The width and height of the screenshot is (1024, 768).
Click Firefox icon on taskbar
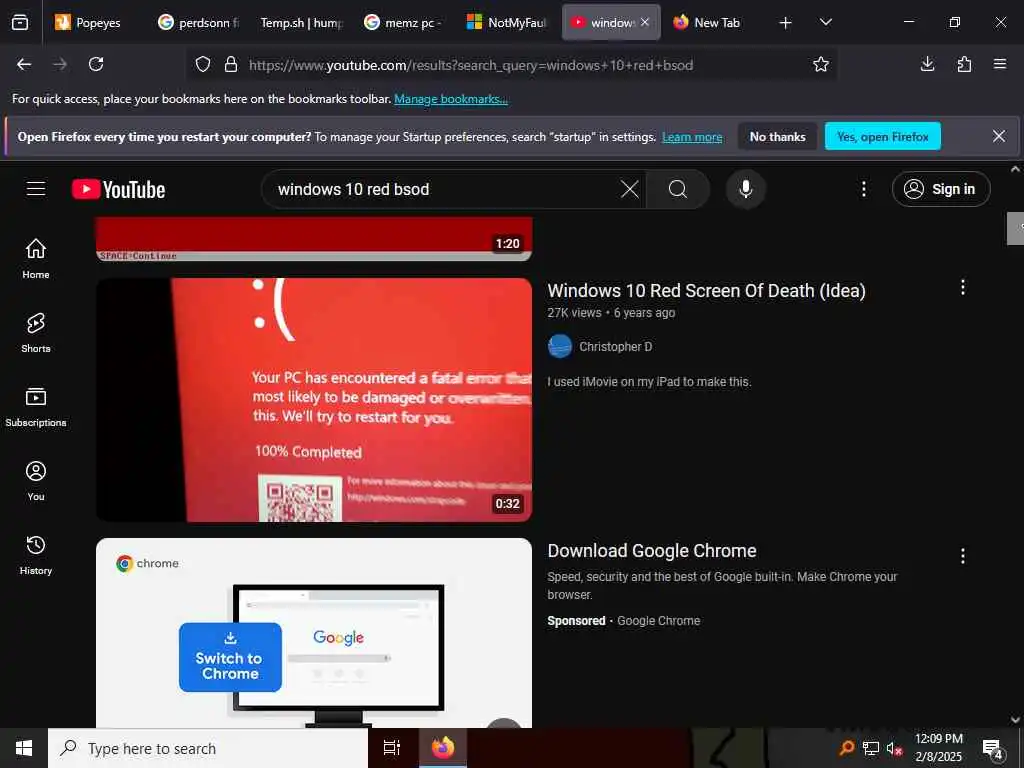[x=442, y=748]
